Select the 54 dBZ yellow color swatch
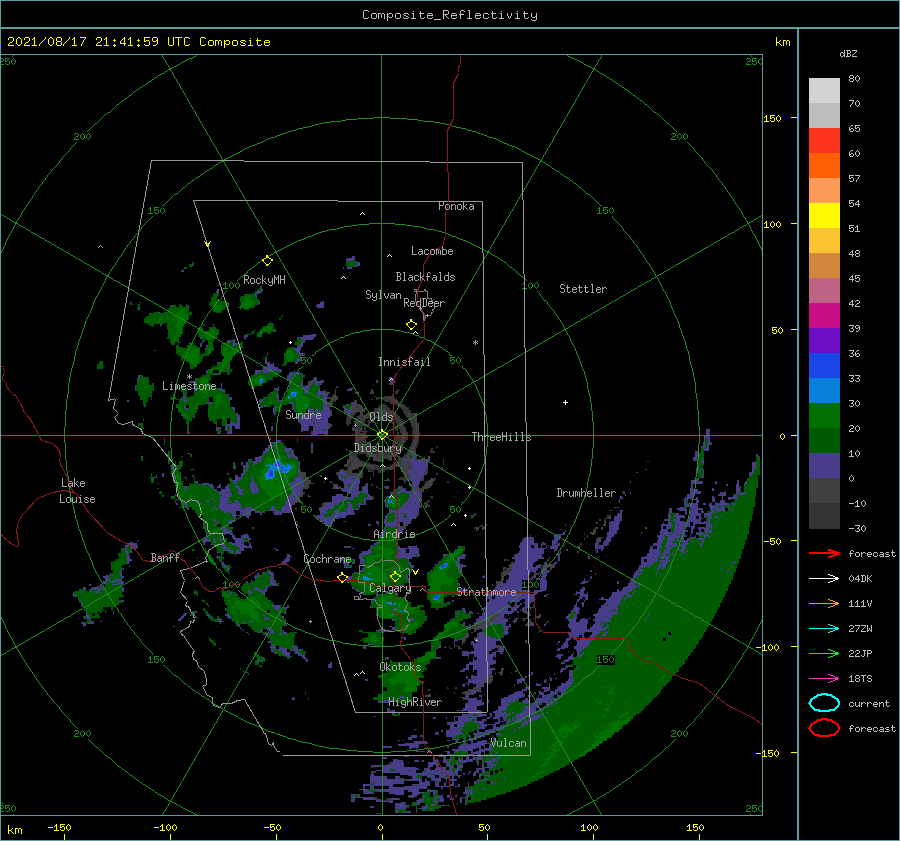Image resolution: width=900 pixels, height=841 pixels. click(824, 215)
